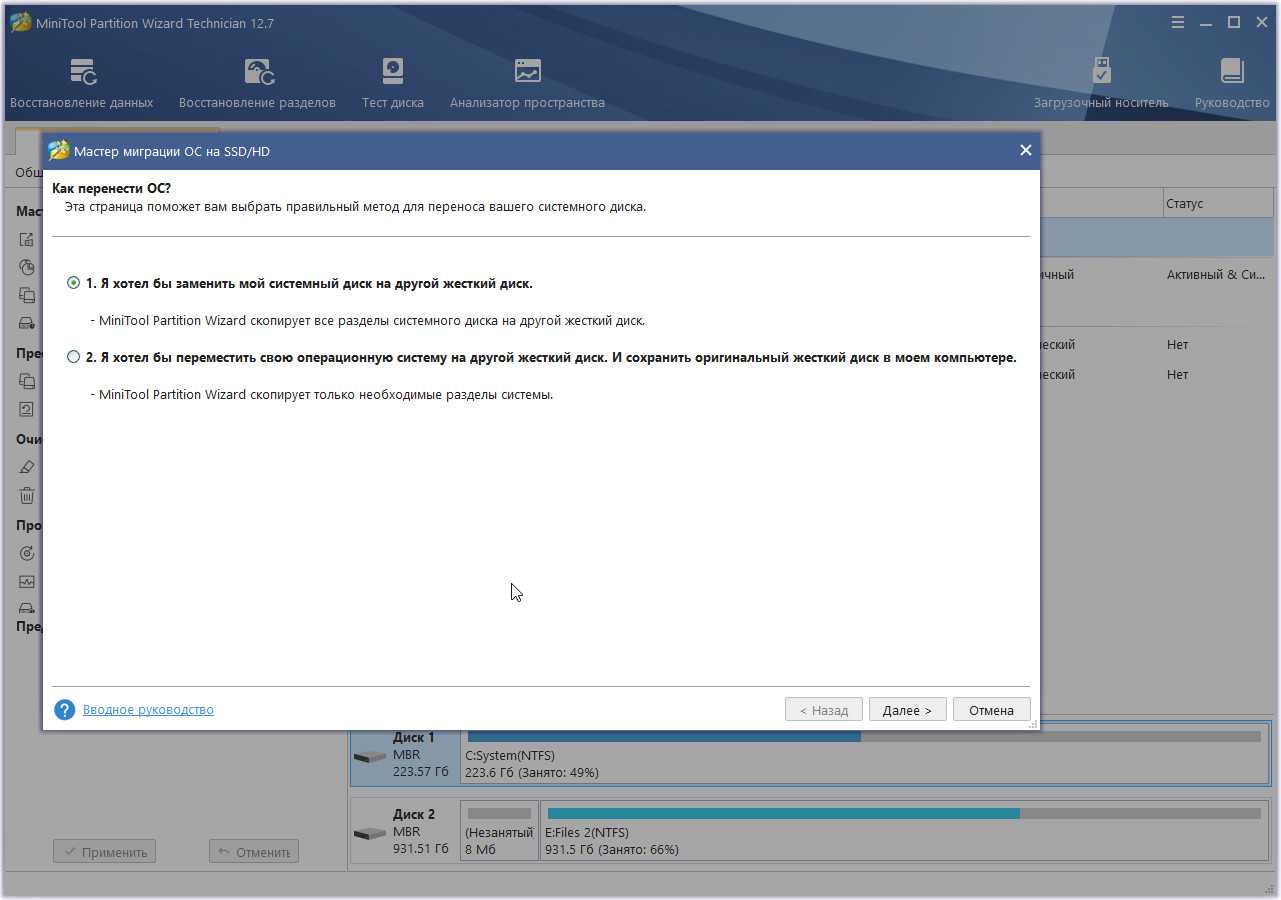Click the Статус column header

(x=1218, y=203)
